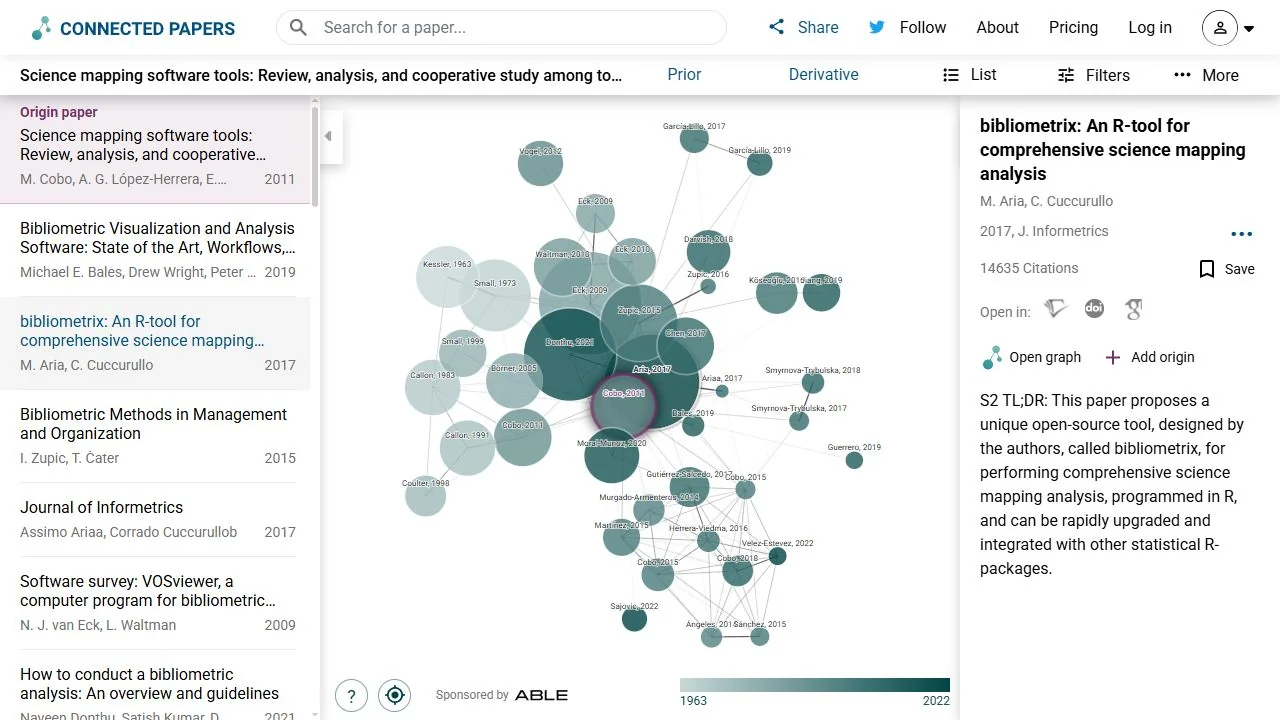Click the Small, 1973 graph node
Image resolution: width=1280 pixels, height=720 pixels.
point(496,295)
